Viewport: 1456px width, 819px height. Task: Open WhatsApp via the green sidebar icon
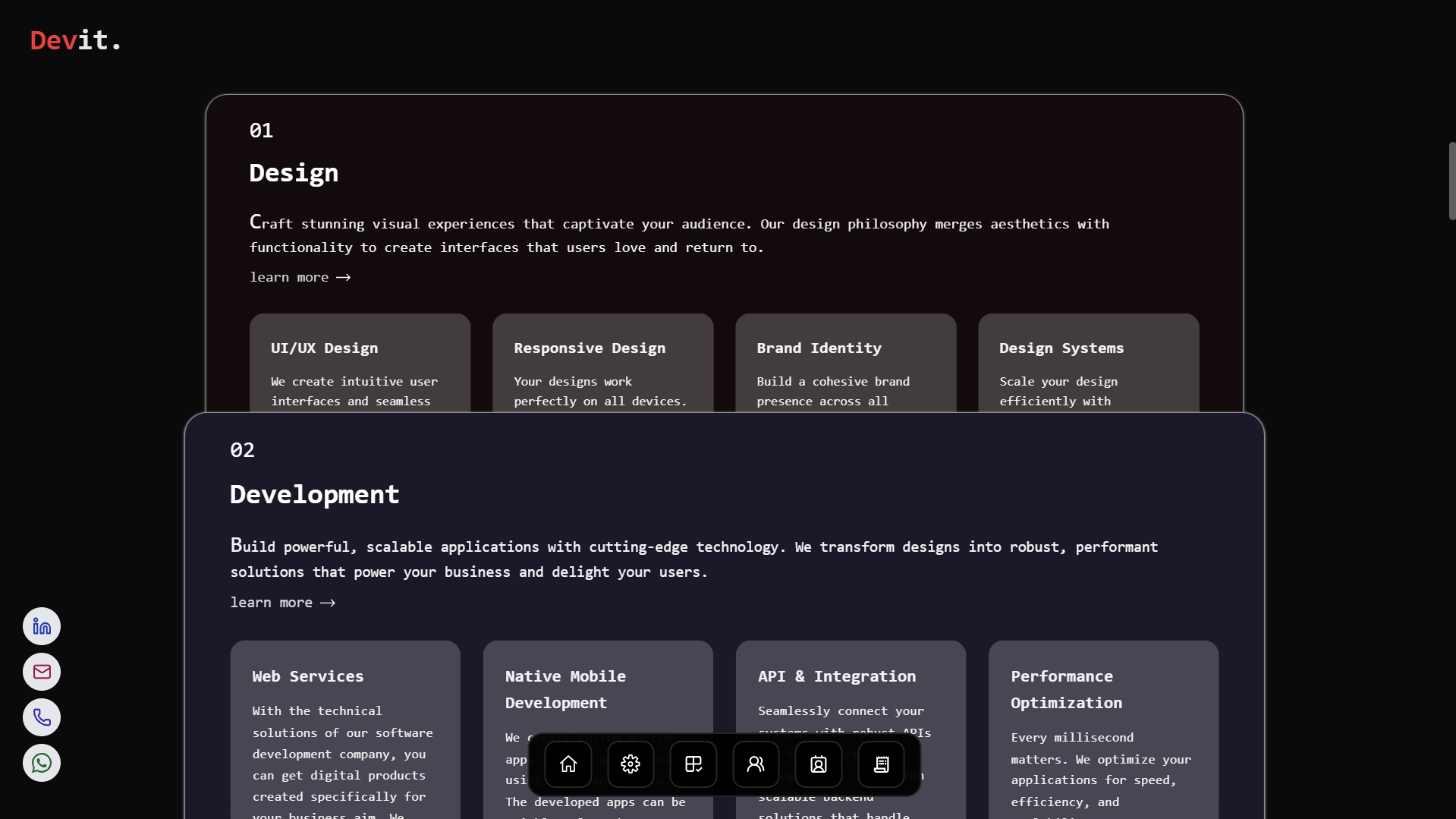[42, 763]
